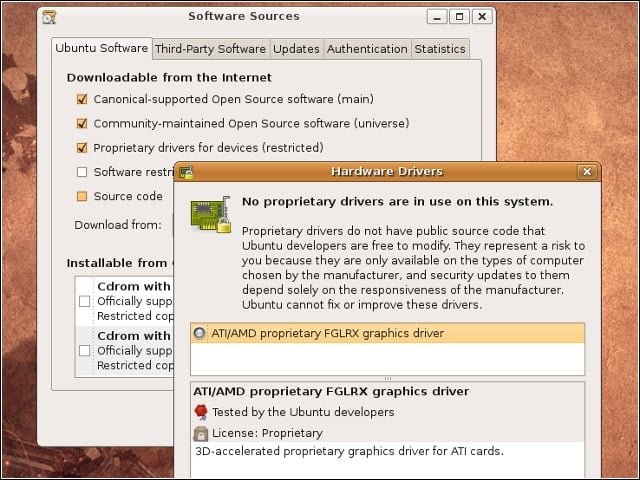
Task: Maximize the Software Sources window
Action: 459,17
